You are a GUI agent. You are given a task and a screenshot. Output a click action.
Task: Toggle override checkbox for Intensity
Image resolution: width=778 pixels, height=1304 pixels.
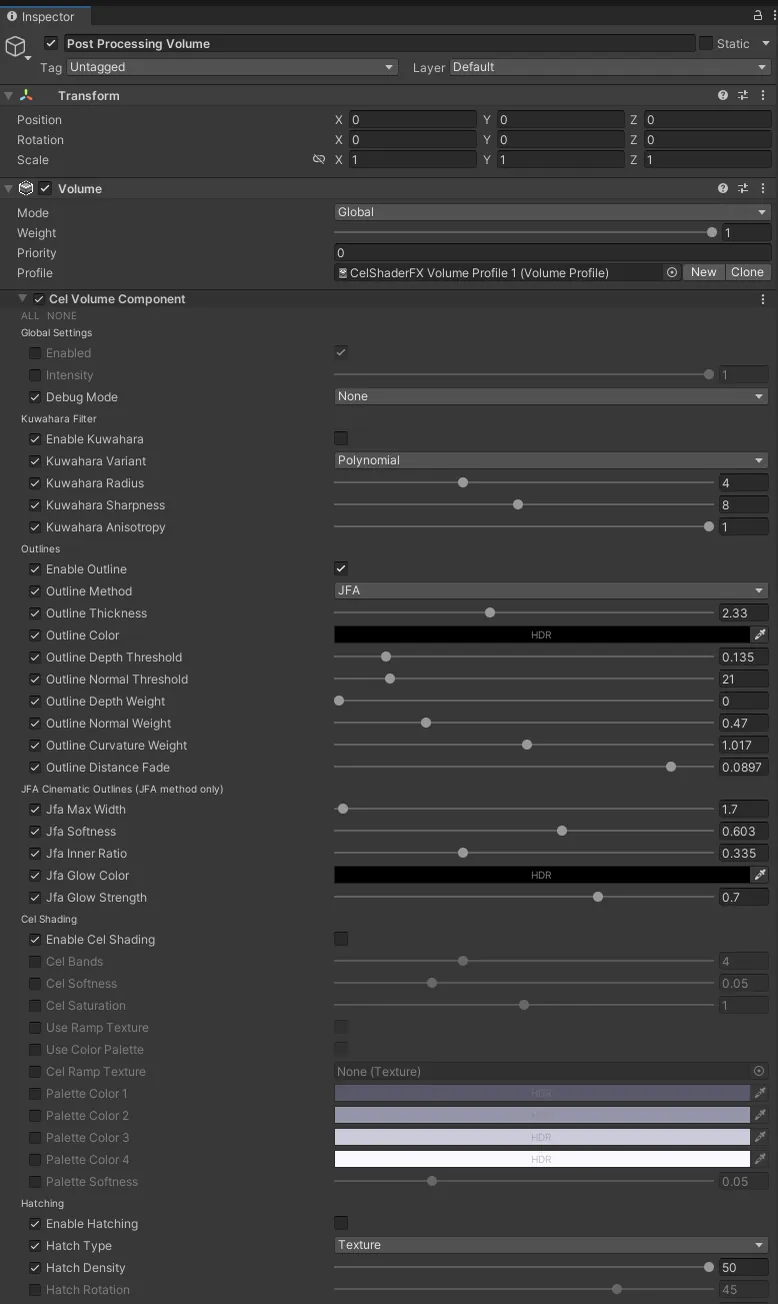click(x=35, y=375)
